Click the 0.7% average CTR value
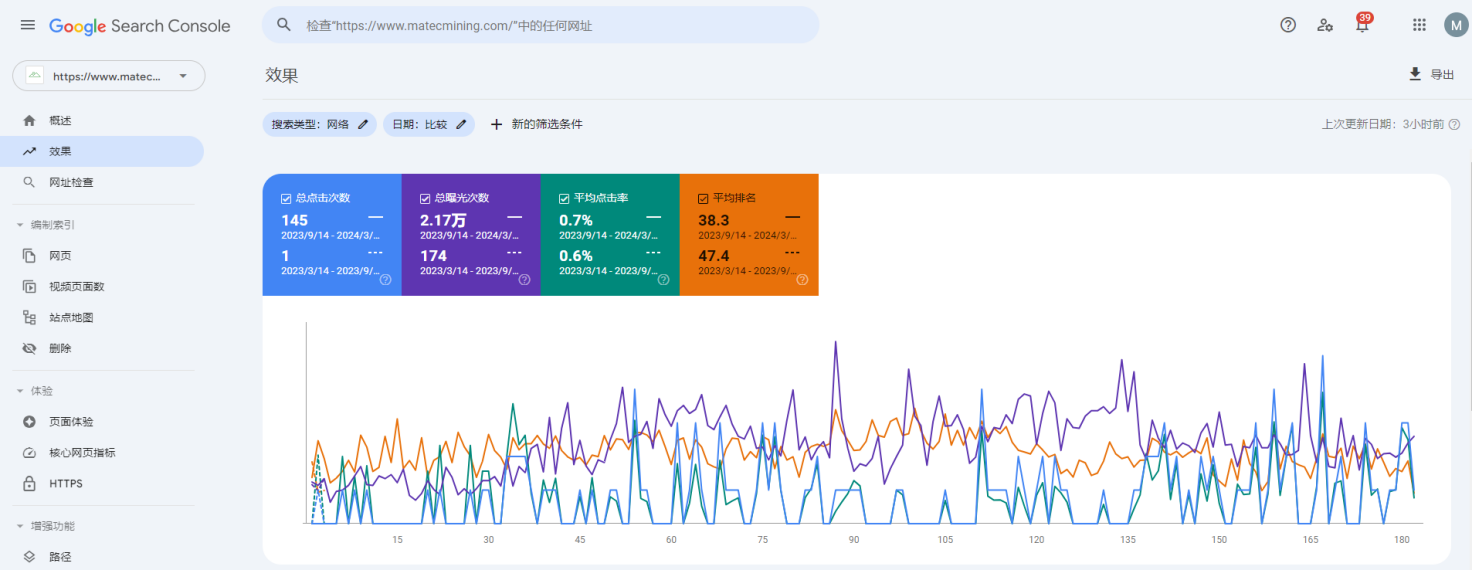1472x570 pixels. [576, 220]
